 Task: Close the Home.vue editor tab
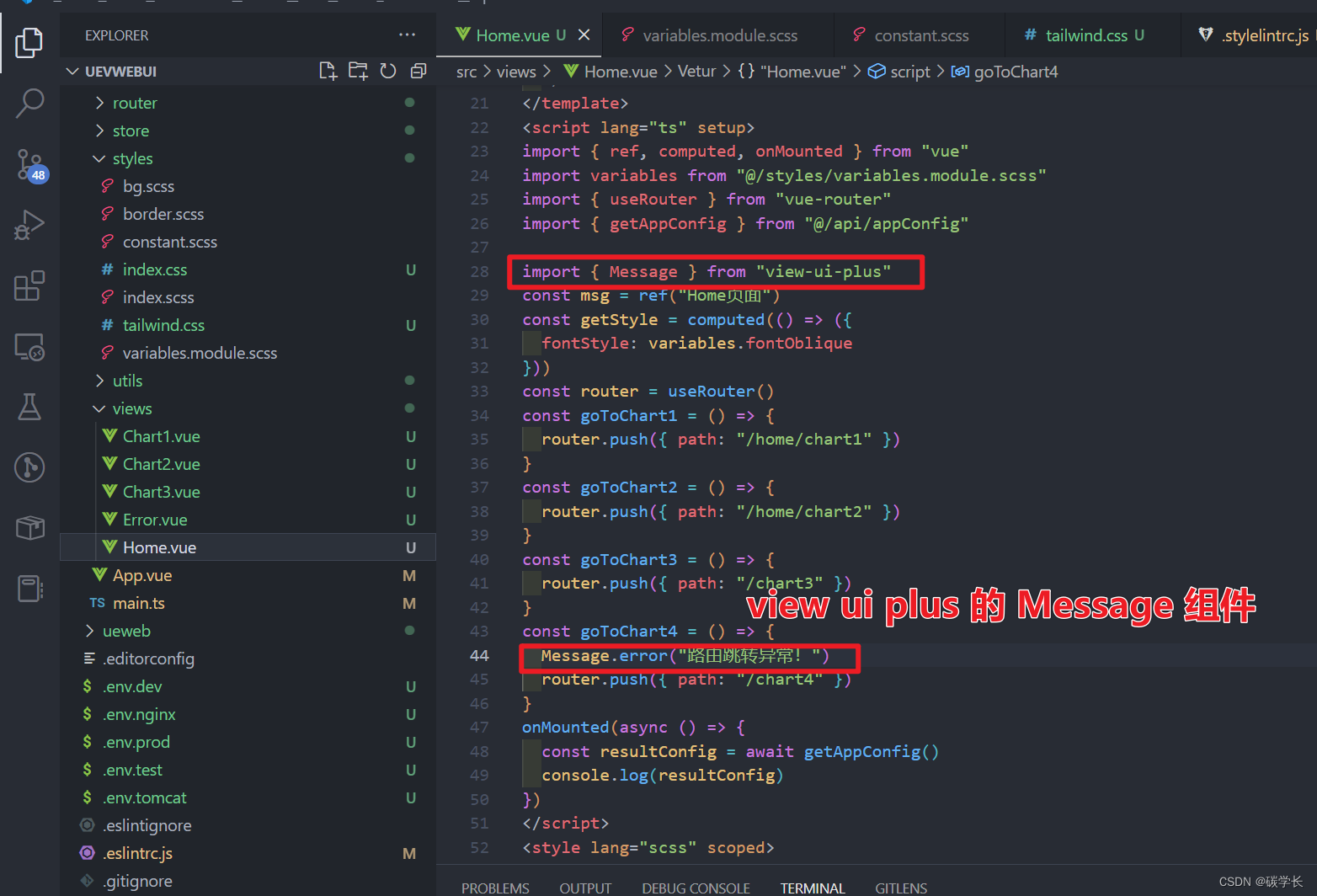click(x=584, y=35)
